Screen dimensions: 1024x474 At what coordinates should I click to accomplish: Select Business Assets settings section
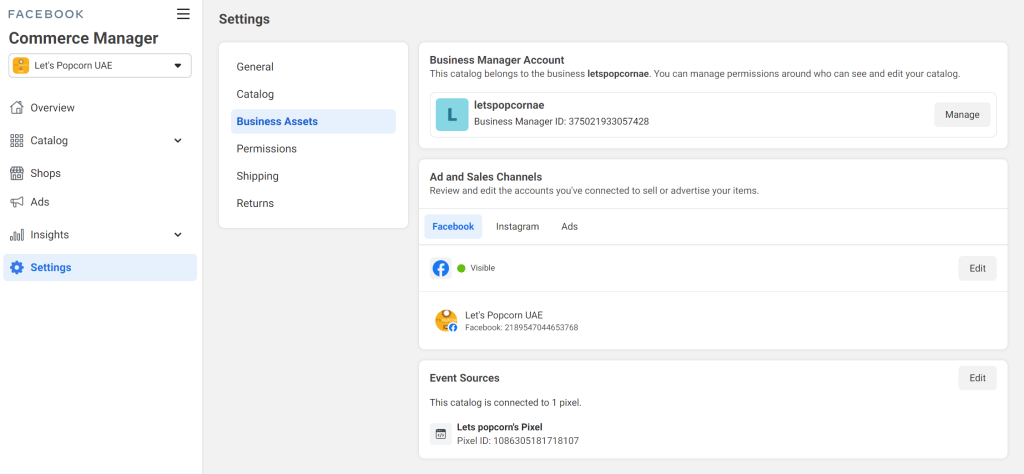(x=313, y=121)
